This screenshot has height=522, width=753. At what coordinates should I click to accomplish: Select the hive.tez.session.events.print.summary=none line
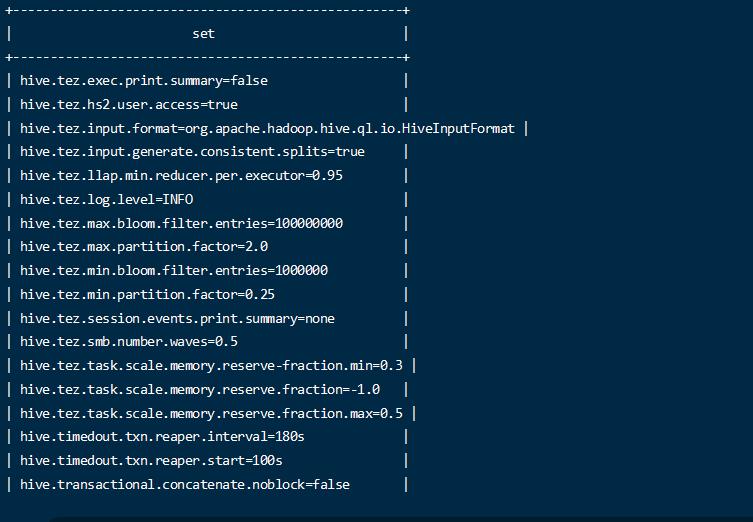pos(177,318)
